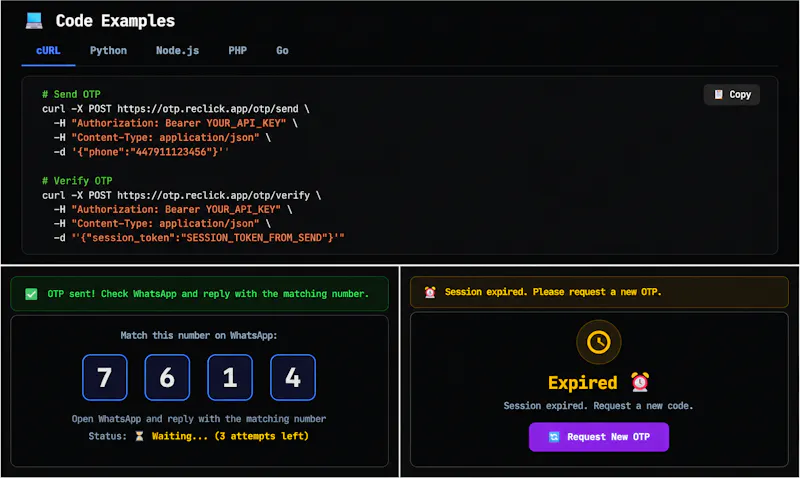The image size is (800, 478).
Task: Click 'Session expired. Please request a new OTP.' banner
Action: tap(553, 292)
